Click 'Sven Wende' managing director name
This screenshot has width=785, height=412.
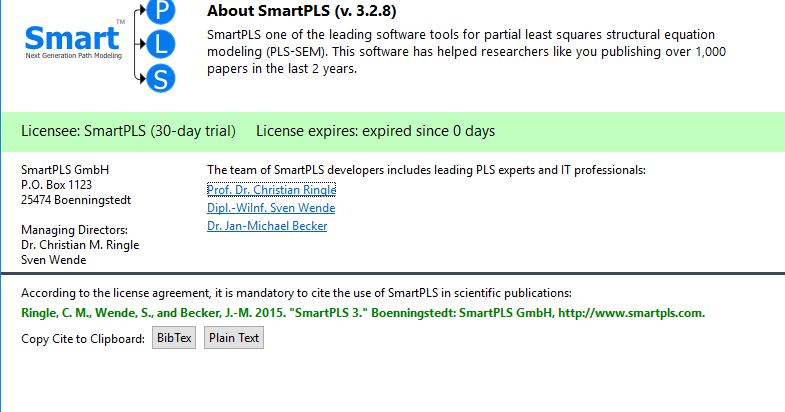(54, 260)
